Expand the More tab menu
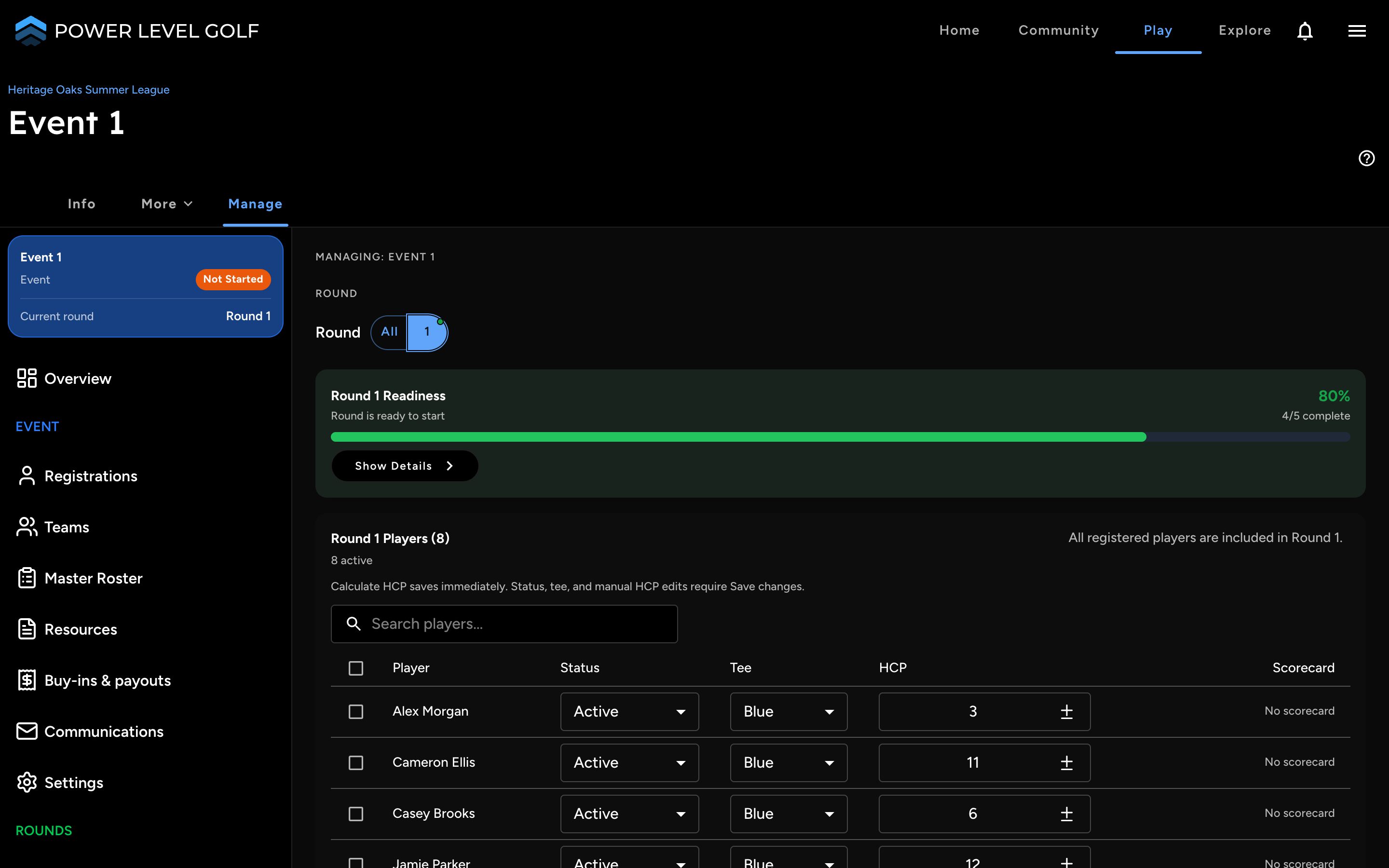 167,204
